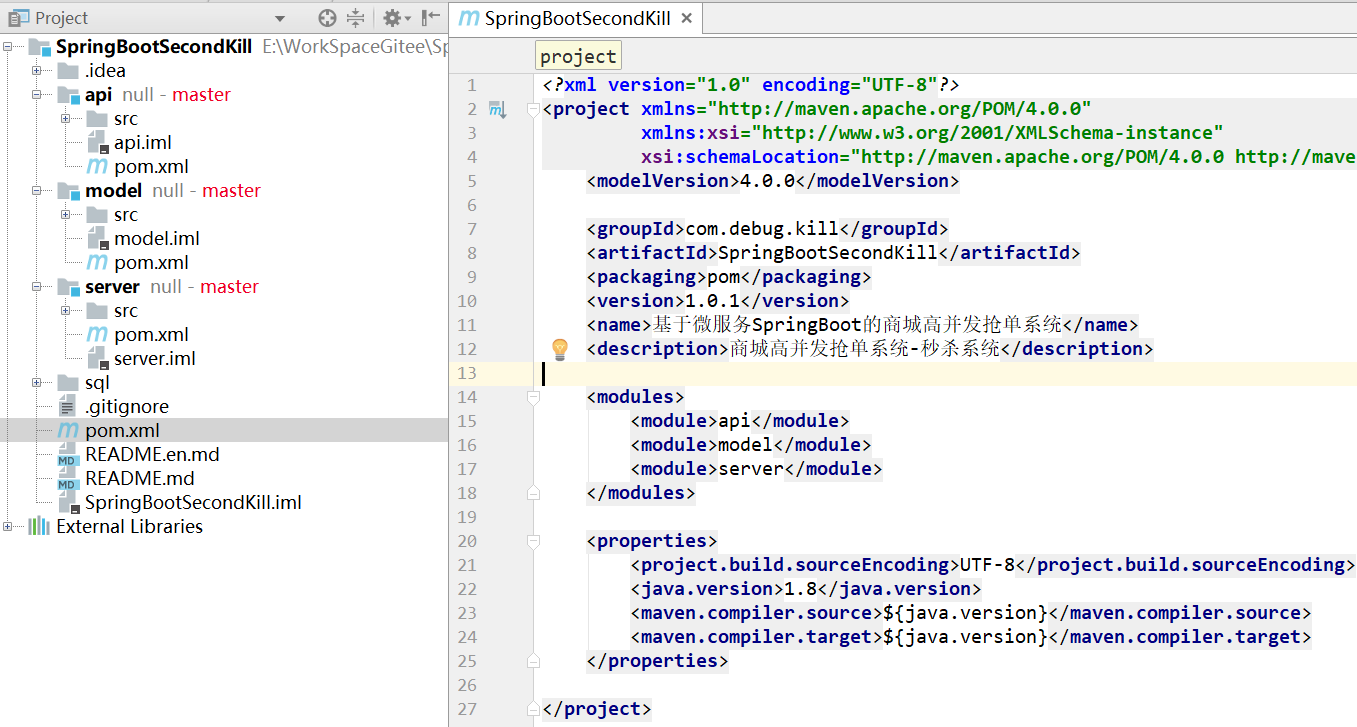Viewport: 1357px width, 727px height.
Task: Open the External Libraries bar-chart icon
Action: tap(38, 526)
